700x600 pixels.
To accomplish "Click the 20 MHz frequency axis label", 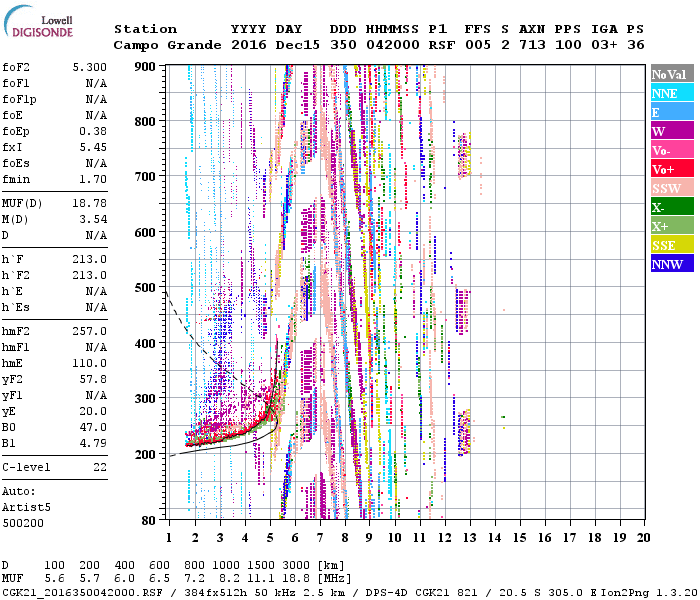I will coord(643,538).
